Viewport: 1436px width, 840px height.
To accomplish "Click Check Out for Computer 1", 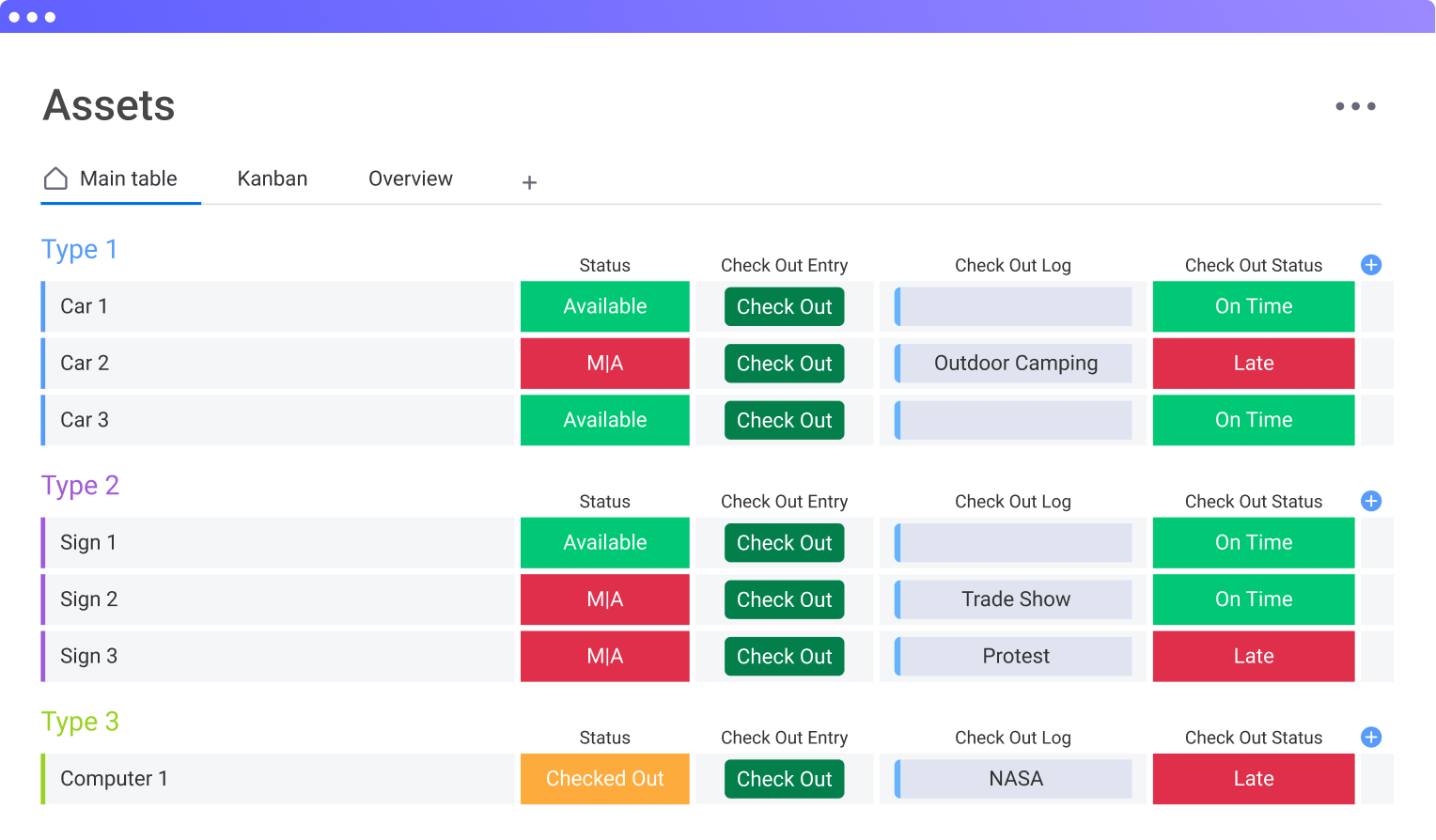I will pyautogui.click(x=784, y=779).
